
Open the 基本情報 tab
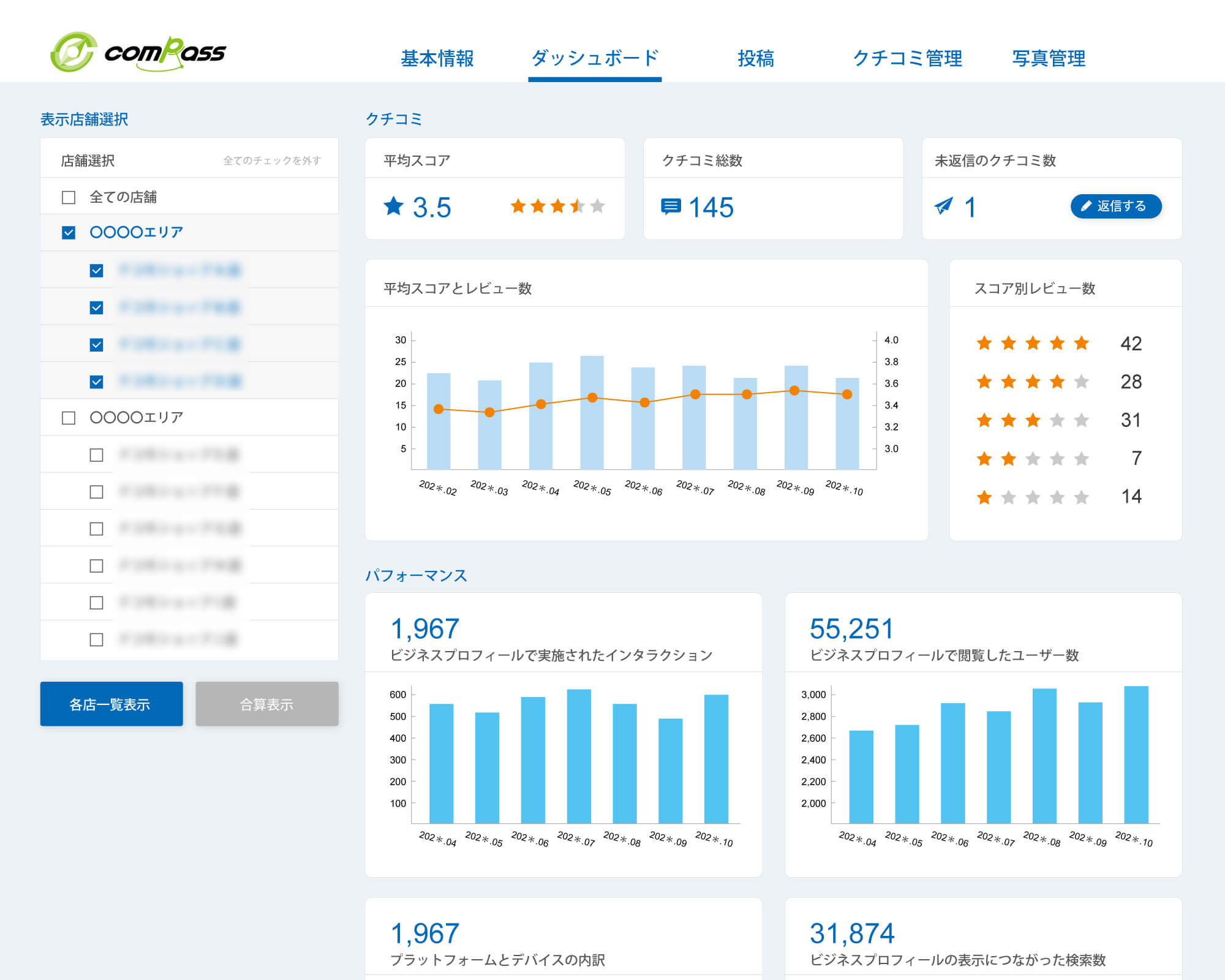(x=437, y=59)
